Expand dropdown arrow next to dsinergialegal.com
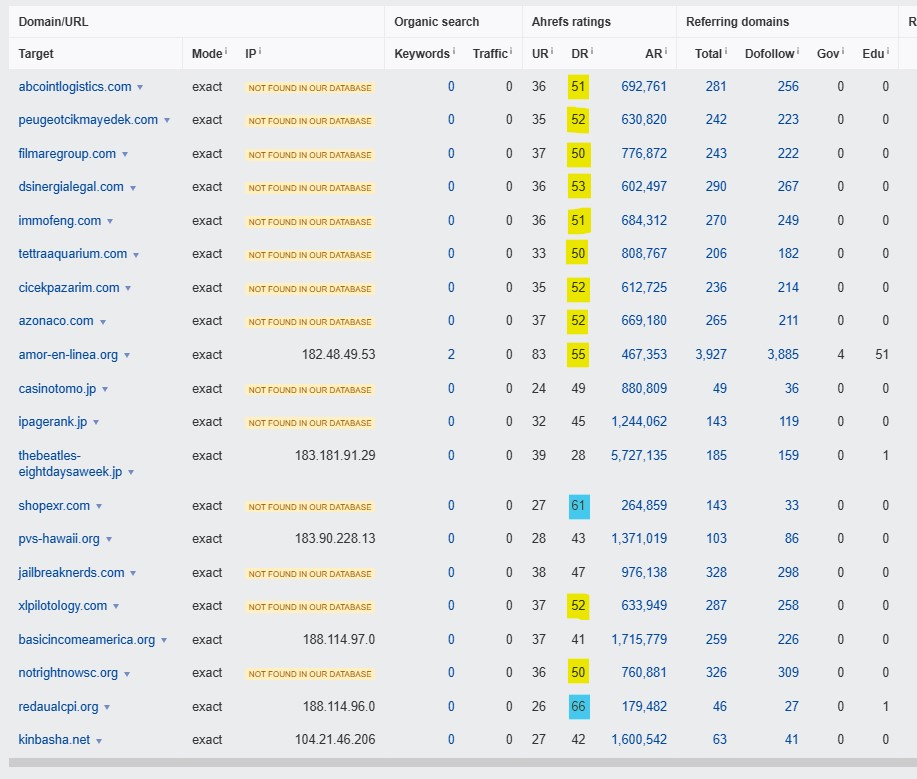Viewport: 917px width, 779px height. coord(133,188)
